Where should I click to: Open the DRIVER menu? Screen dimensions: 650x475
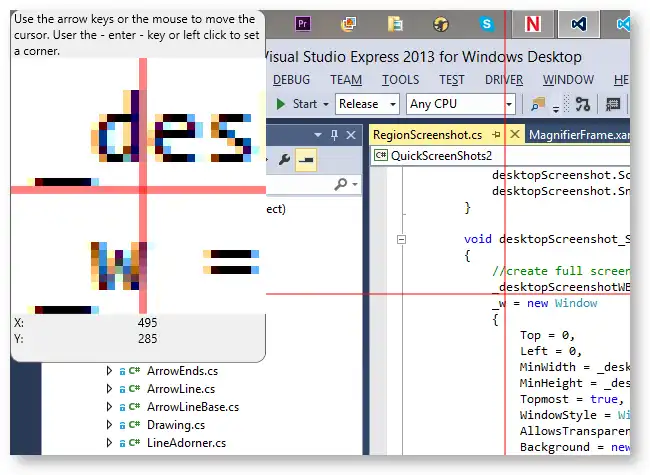(504, 80)
